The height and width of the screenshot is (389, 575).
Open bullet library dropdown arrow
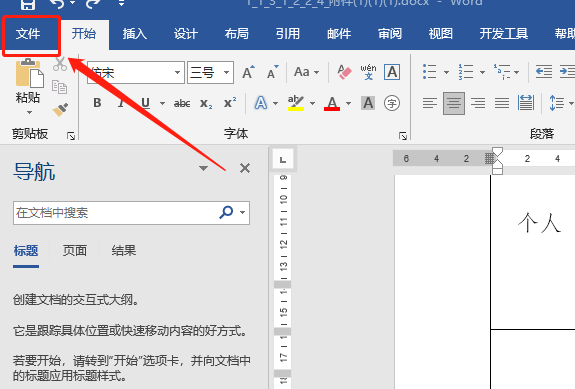click(x=446, y=72)
